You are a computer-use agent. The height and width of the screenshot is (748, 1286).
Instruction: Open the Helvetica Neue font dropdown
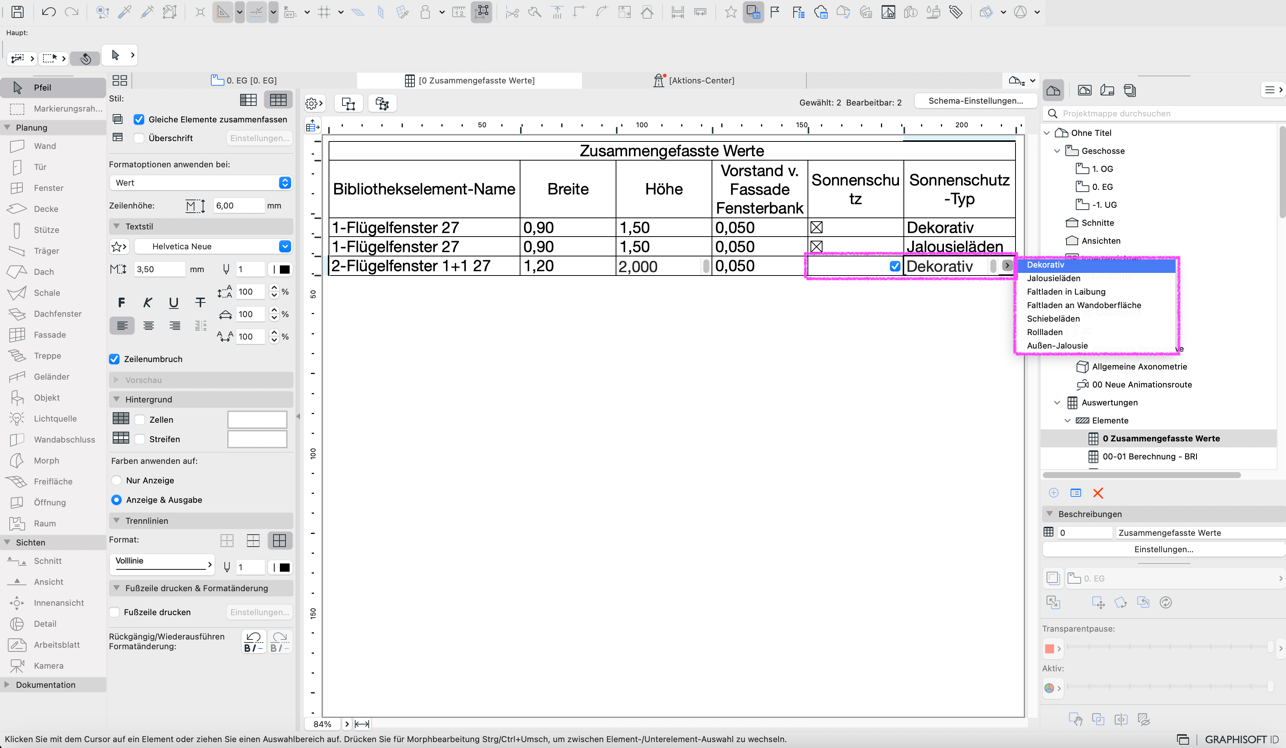(x=213, y=246)
